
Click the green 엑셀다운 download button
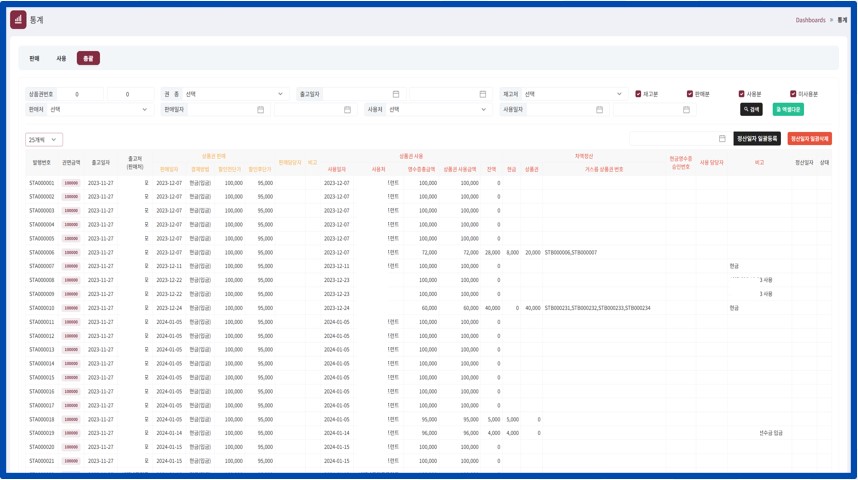pyautogui.click(x=788, y=110)
